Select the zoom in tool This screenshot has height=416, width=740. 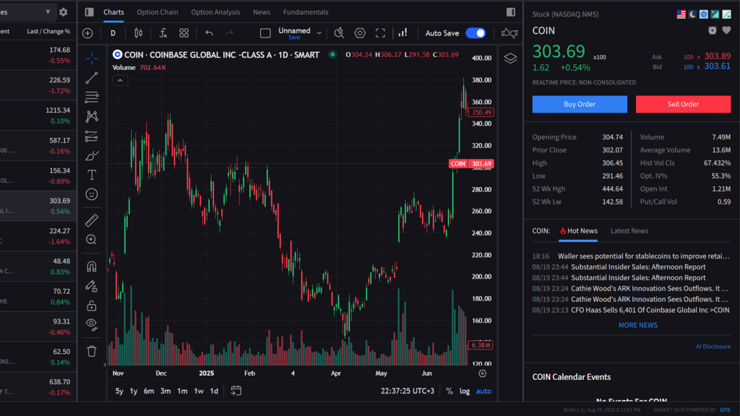(x=92, y=240)
